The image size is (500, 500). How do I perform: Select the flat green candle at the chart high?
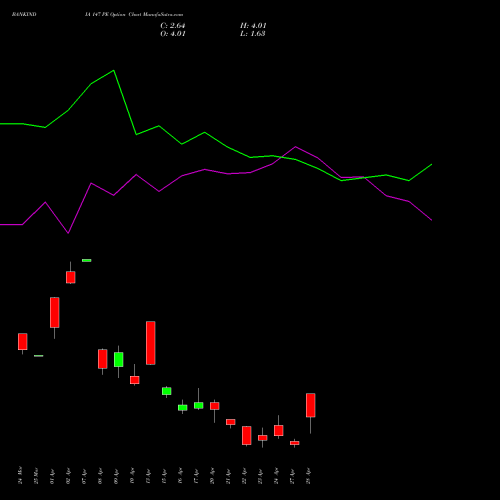tap(87, 260)
